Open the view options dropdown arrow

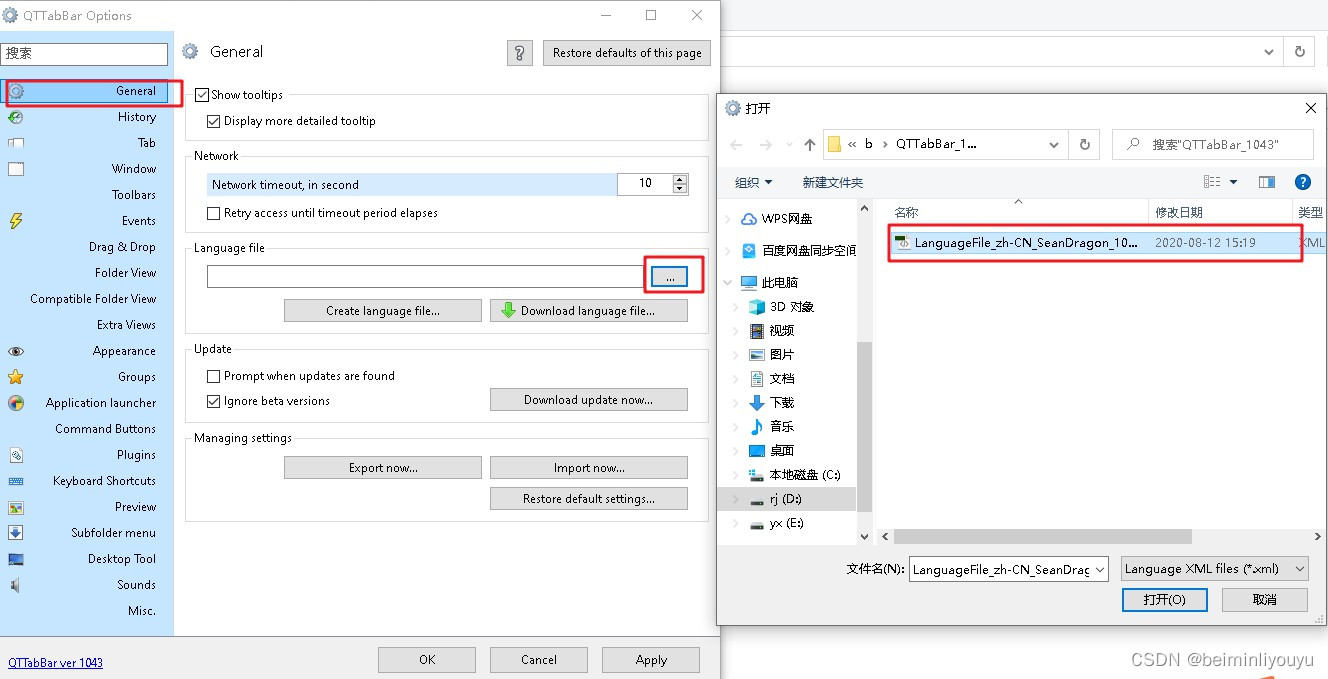pos(1233,182)
